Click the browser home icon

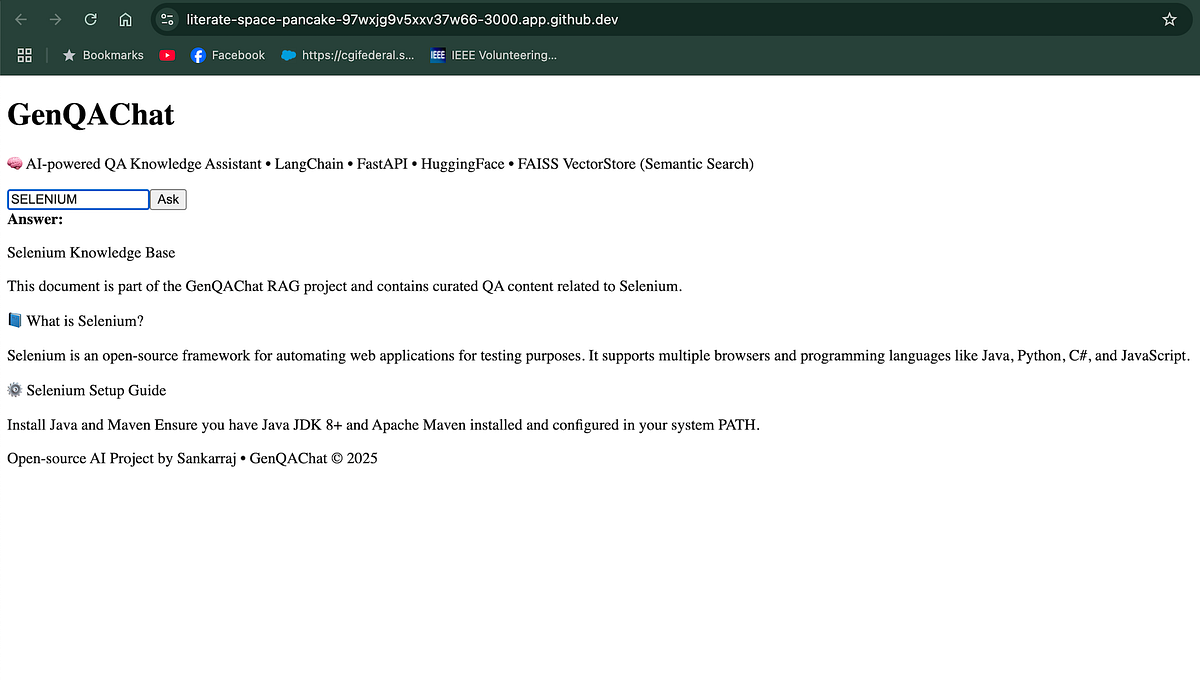[126, 18]
